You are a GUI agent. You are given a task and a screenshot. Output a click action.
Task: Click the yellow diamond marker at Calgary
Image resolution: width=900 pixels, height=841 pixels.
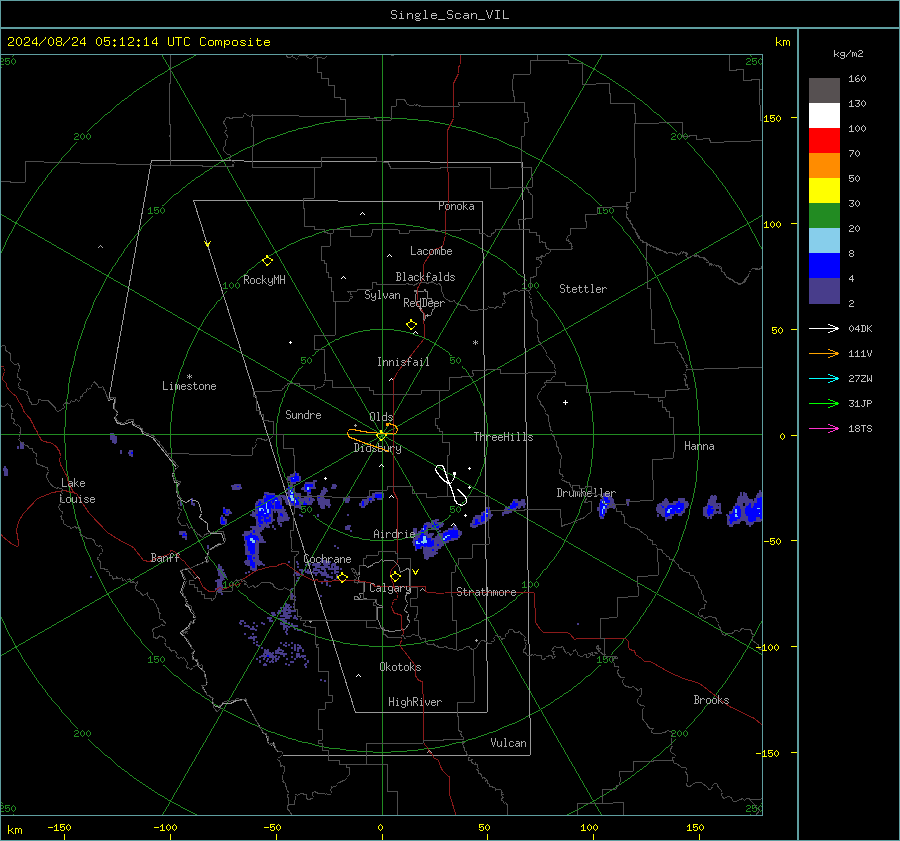(395, 576)
